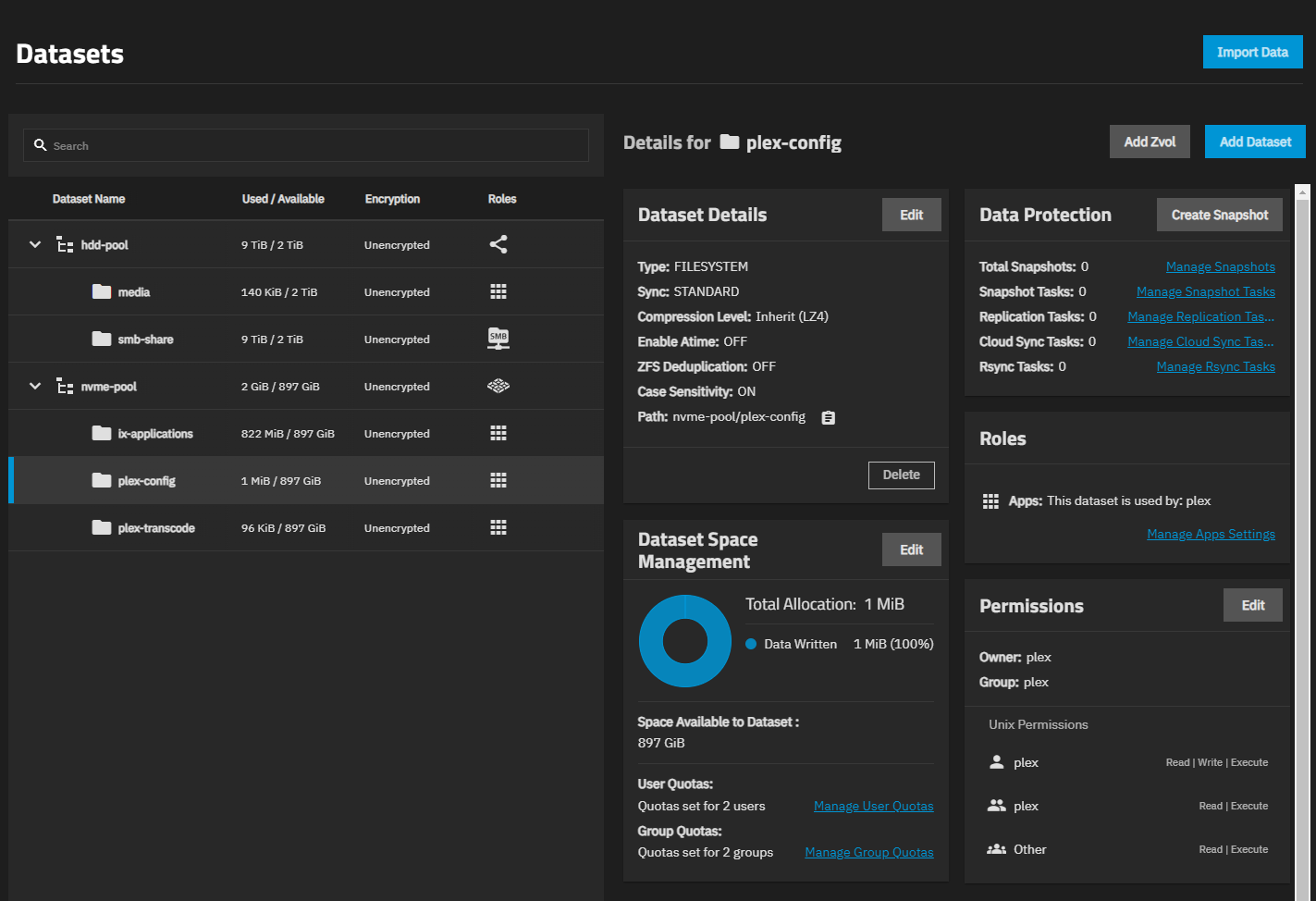Image resolution: width=1316 pixels, height=901 pixels.
Task: Click the share role icon for hdd-pool
Action: click(x=498, y=244)
